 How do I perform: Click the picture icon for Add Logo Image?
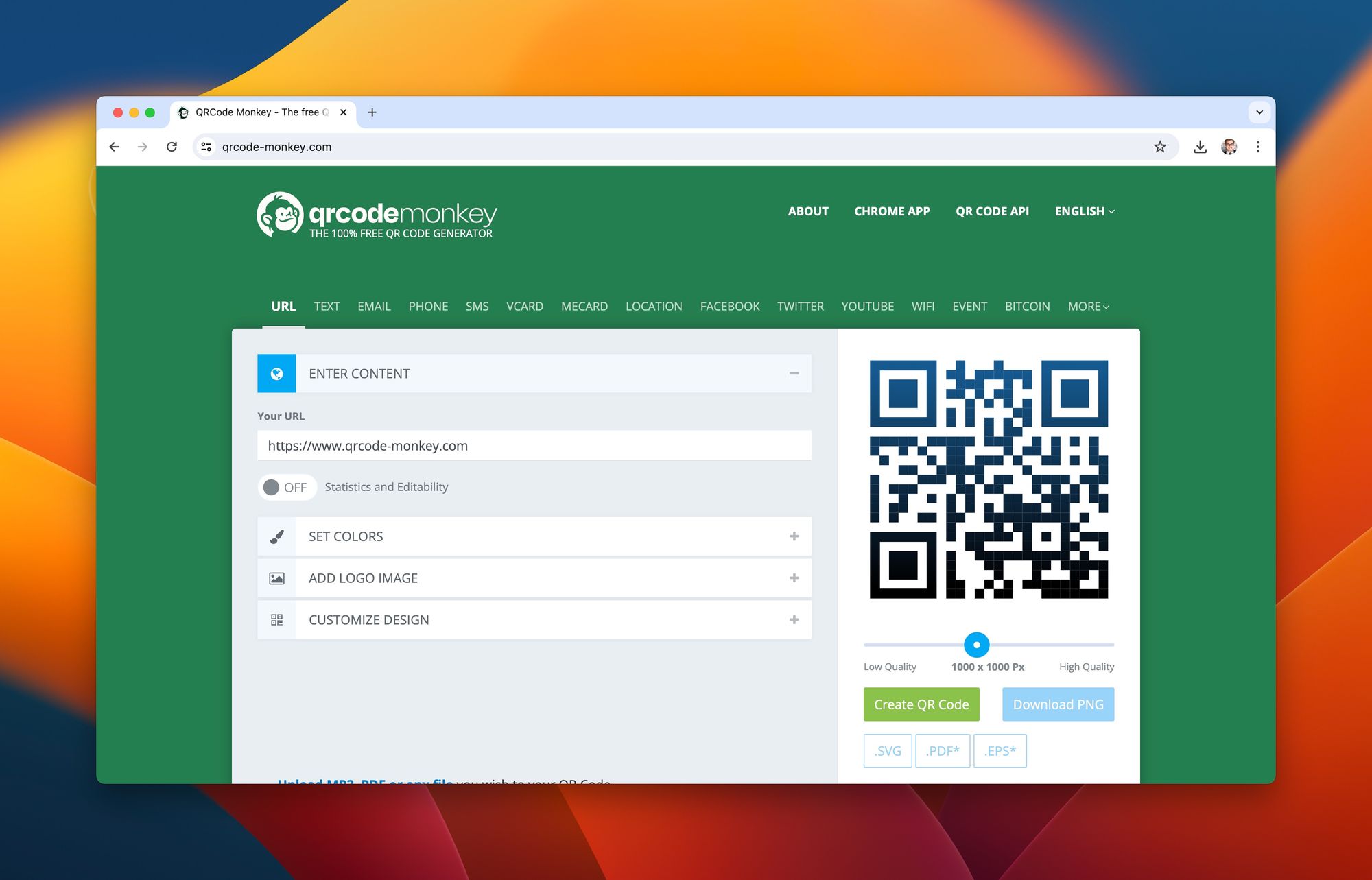pyautogui.click(x=276, y=579)
